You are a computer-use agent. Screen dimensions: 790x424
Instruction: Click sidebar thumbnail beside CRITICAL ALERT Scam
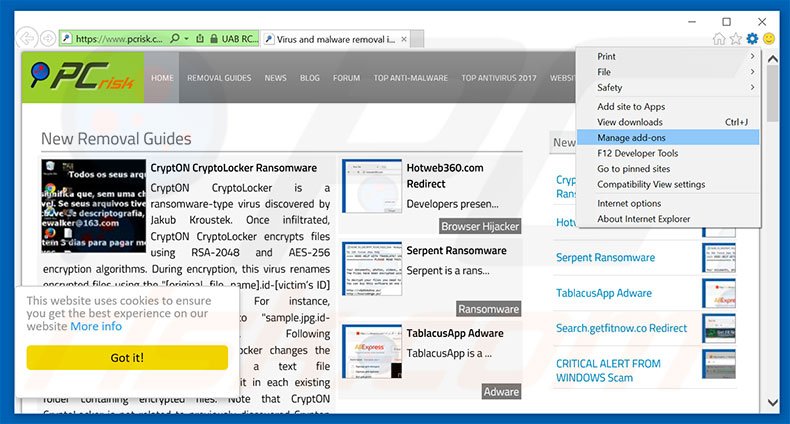pyautogui.click(x=719, y=364)
